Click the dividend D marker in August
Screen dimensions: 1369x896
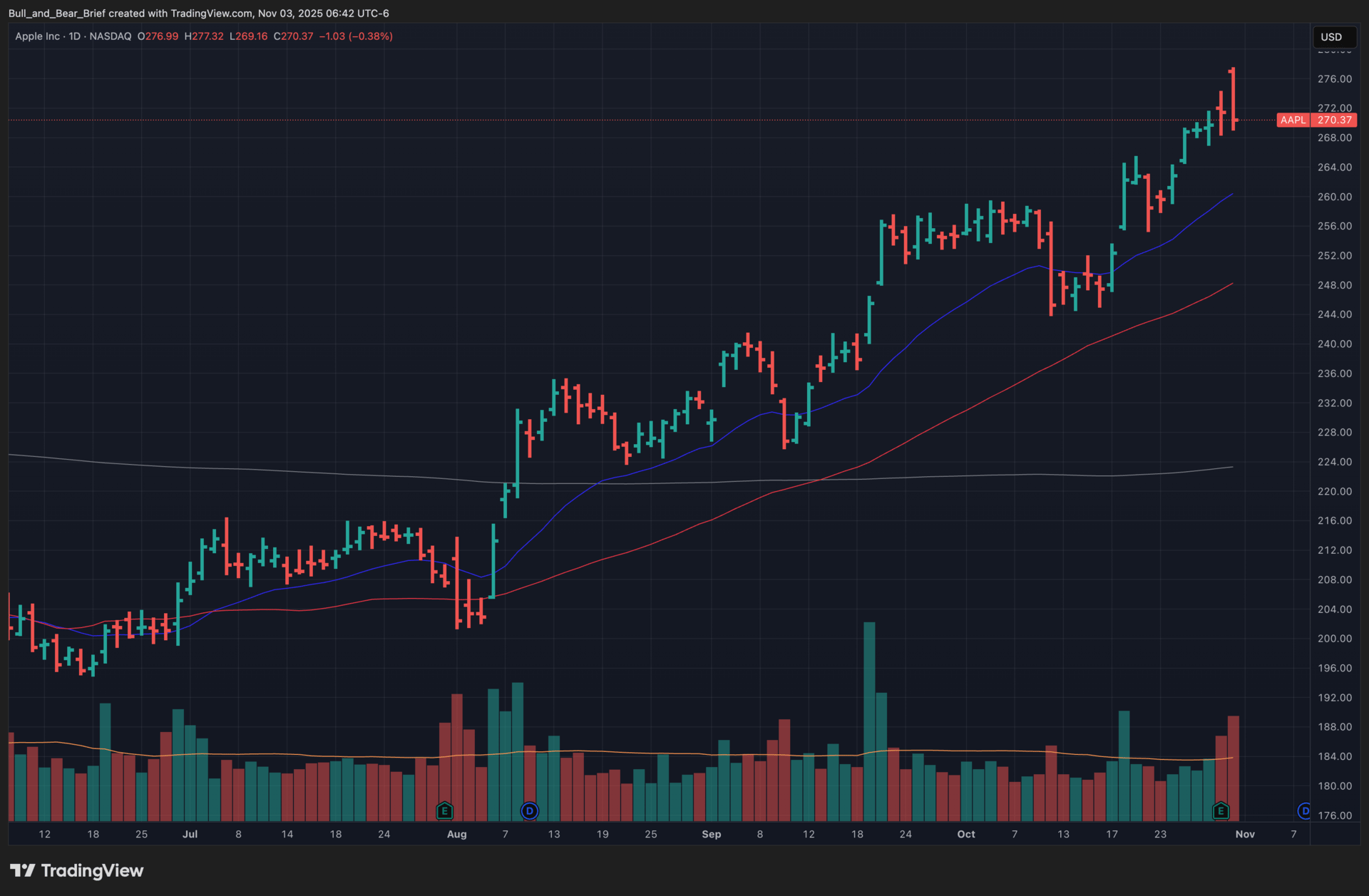(x=529, y=810)
